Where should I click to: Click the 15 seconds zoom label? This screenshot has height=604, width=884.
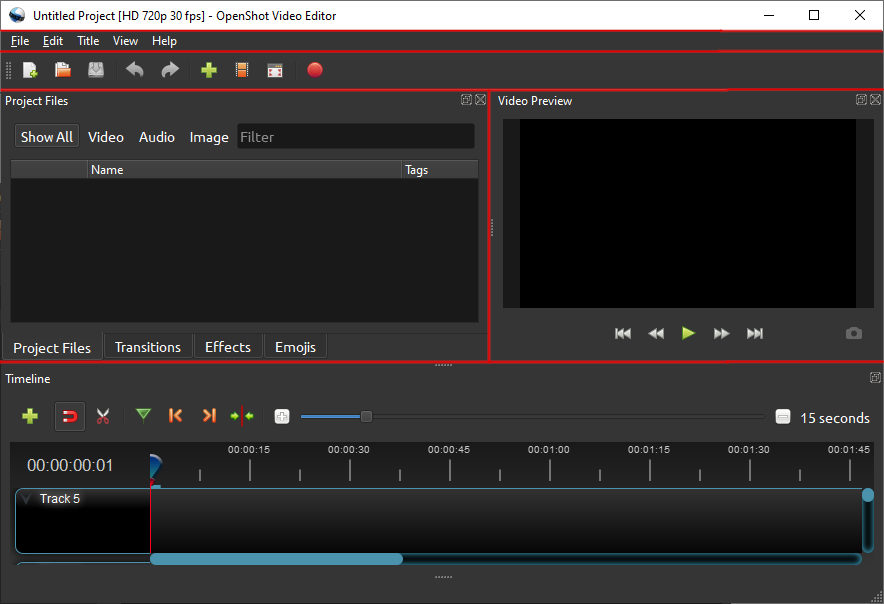(835, 418)
